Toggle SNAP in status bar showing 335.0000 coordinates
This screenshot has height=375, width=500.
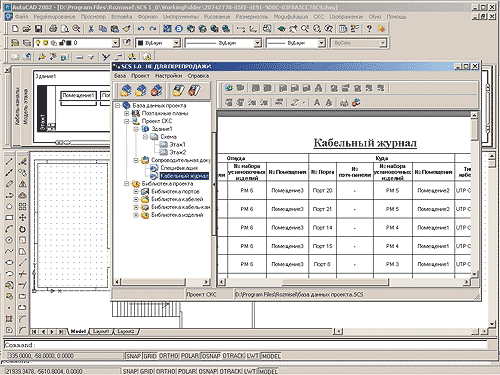point(134,356)
